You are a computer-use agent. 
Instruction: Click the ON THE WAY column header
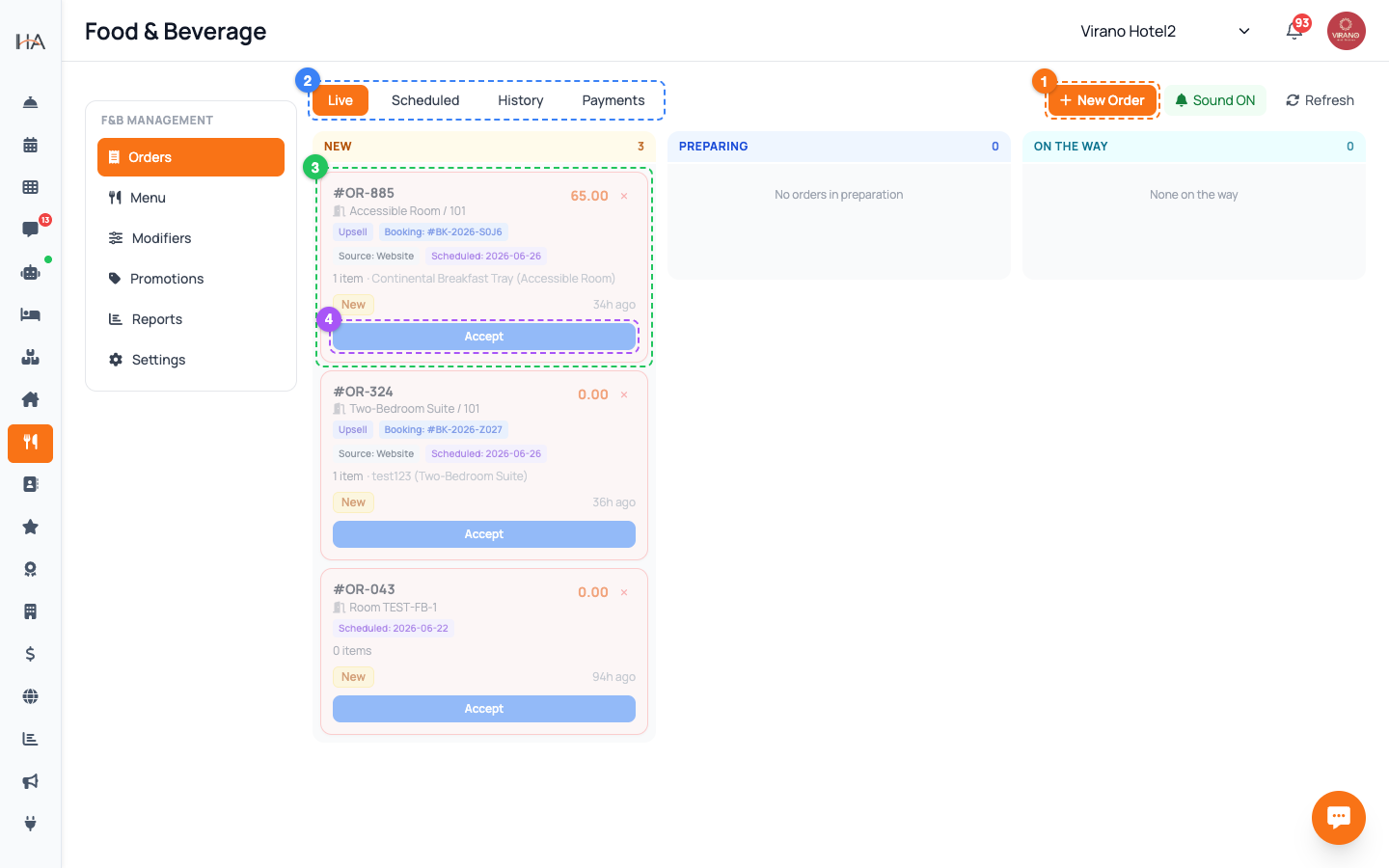coord(1194,147)
